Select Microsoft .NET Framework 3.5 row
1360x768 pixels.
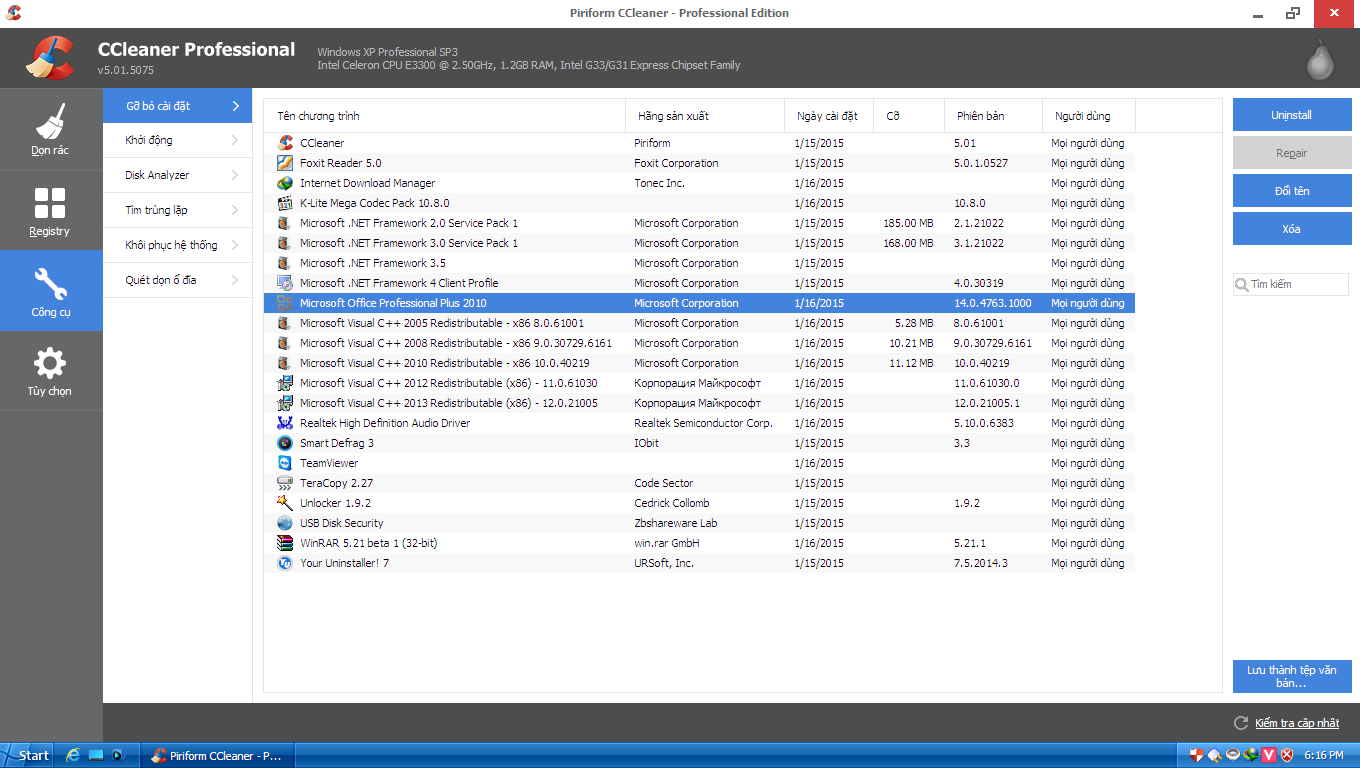point(699,263)
